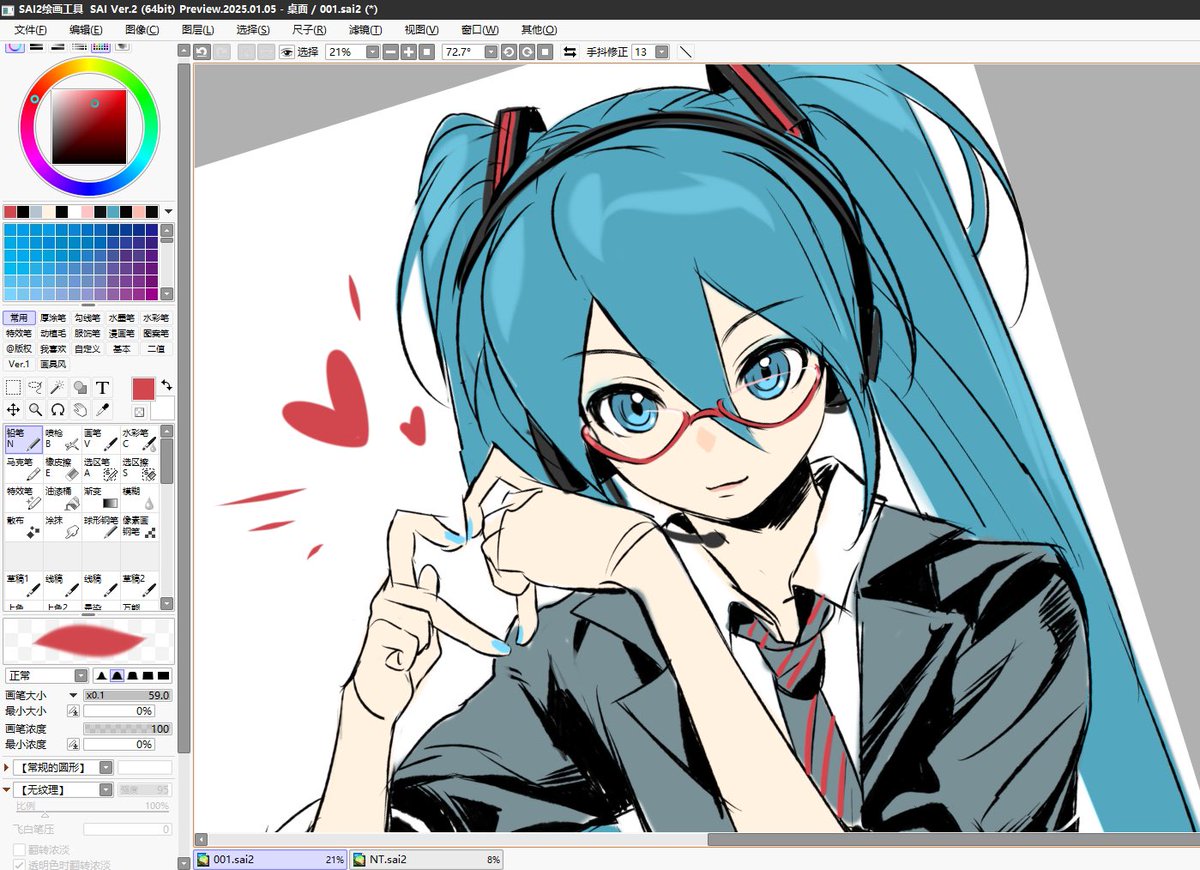Toggle the 翻转浓淡 checkbox
Screen dimensions: 1200x870
coord(19,849)
